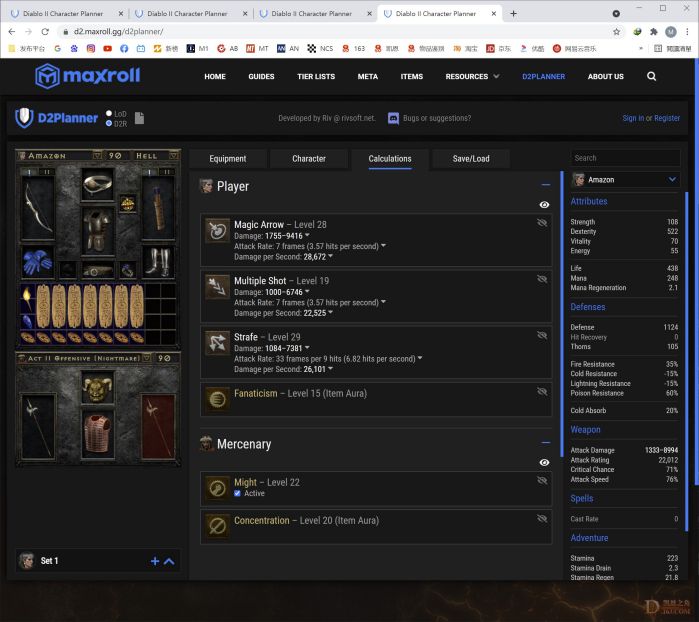Select the mercenary armor slot

point(98,434)
